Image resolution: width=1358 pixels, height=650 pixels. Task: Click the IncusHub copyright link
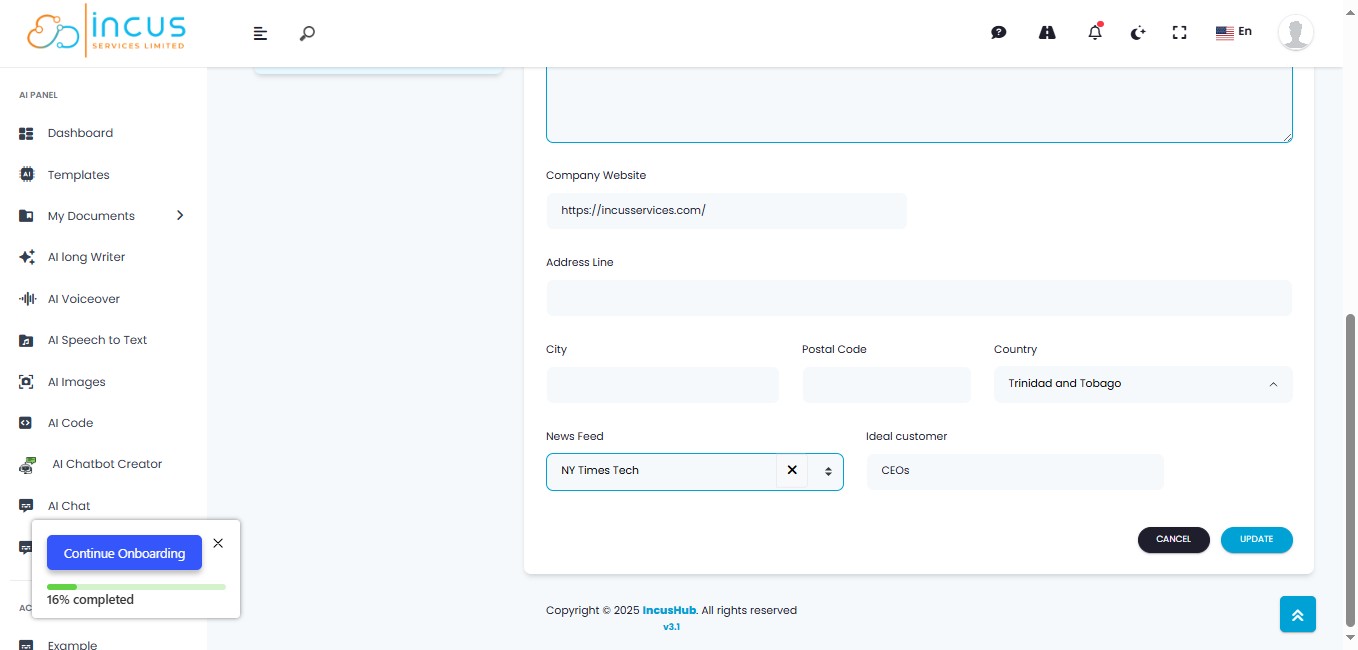[668, 610]
